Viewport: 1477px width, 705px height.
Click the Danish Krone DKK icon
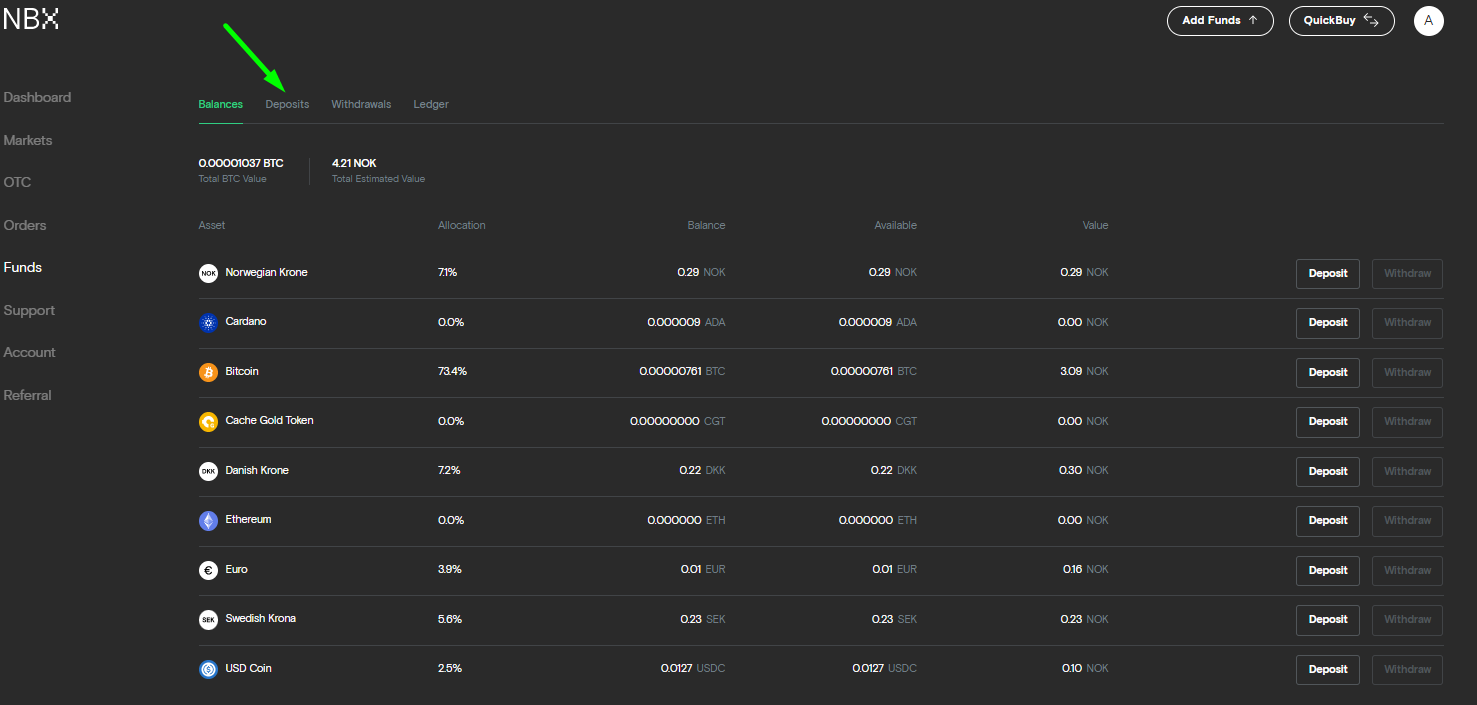pyautogui.click(x=208, y=471)
